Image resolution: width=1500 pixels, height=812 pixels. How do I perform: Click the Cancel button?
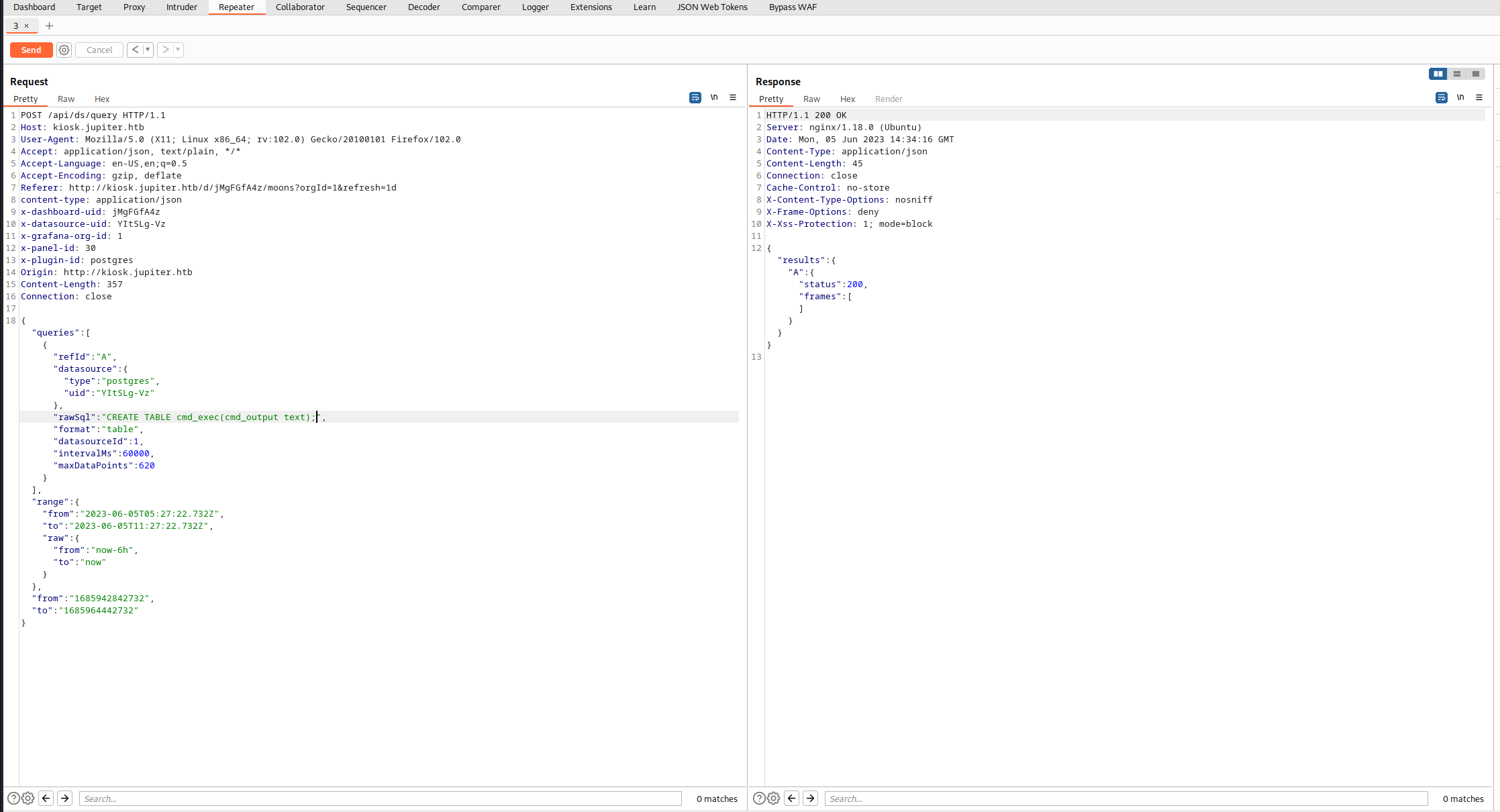pos(99,50)
